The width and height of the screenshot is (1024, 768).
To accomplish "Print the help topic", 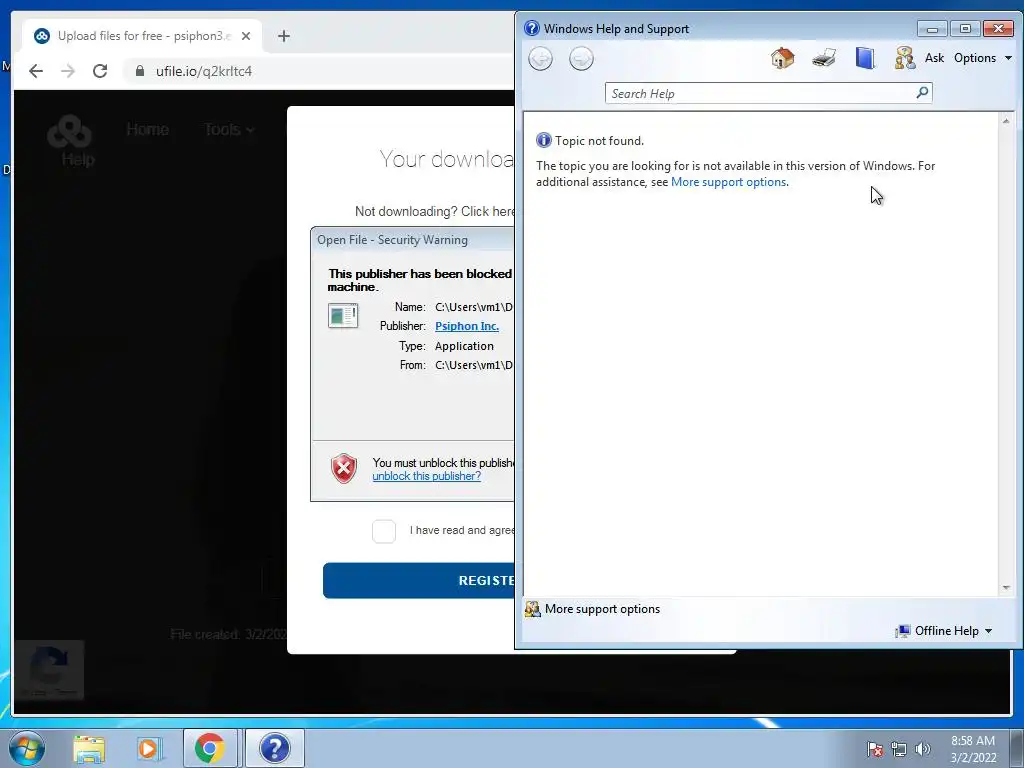I will click(824, 58).
